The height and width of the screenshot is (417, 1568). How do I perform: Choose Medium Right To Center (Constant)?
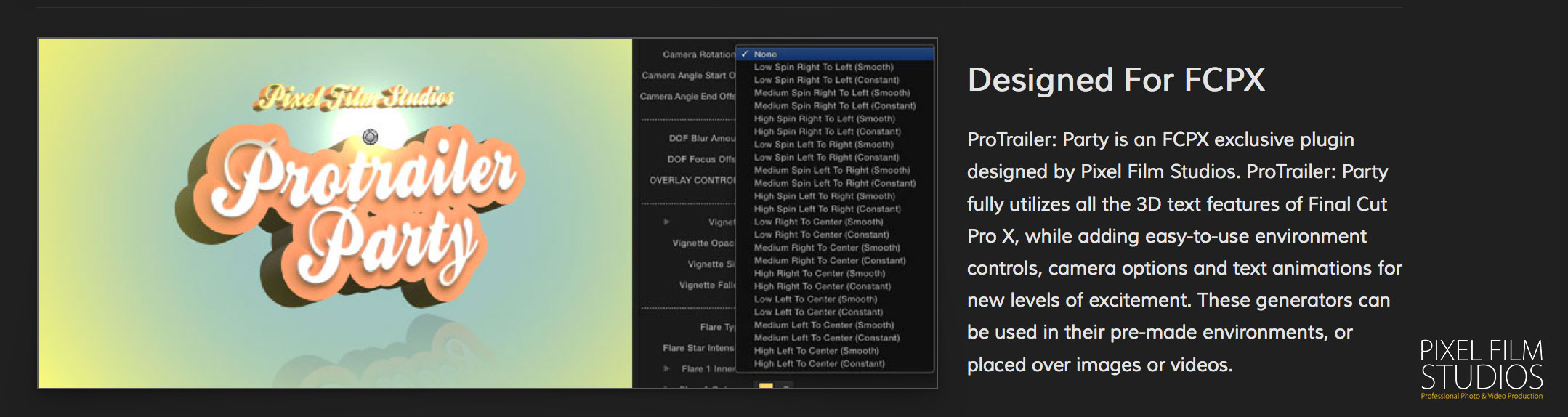coord(830,261)
